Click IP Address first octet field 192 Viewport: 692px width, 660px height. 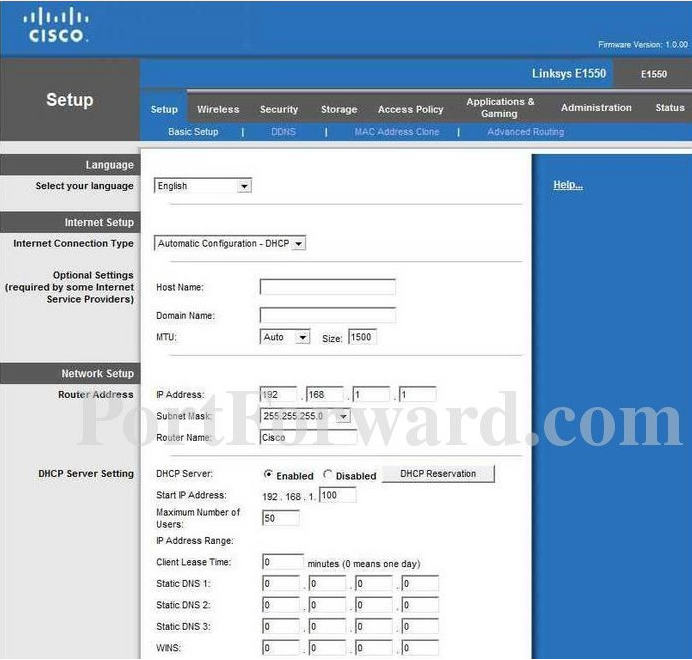point(278,394)
